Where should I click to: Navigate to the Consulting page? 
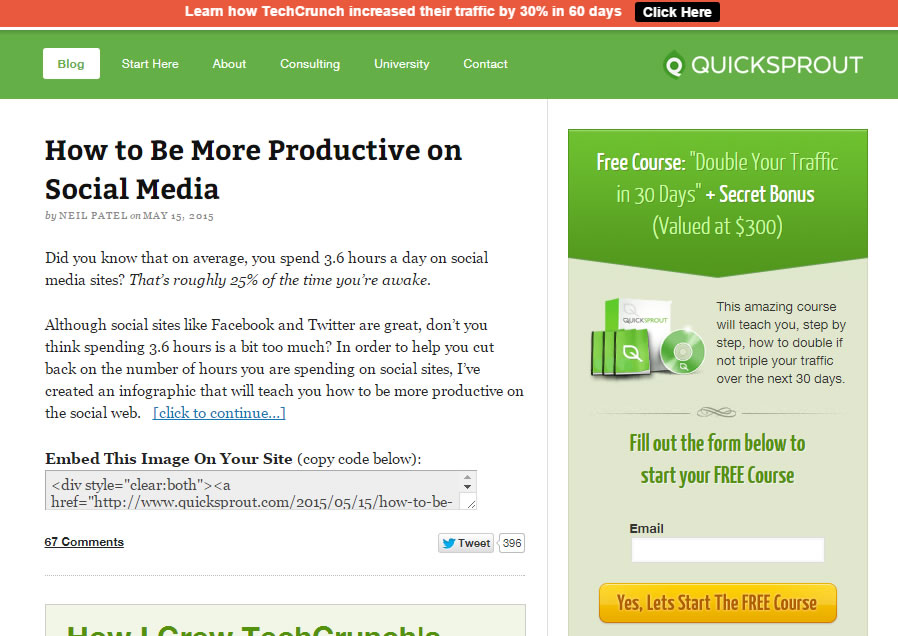click(x=310, y=63)
